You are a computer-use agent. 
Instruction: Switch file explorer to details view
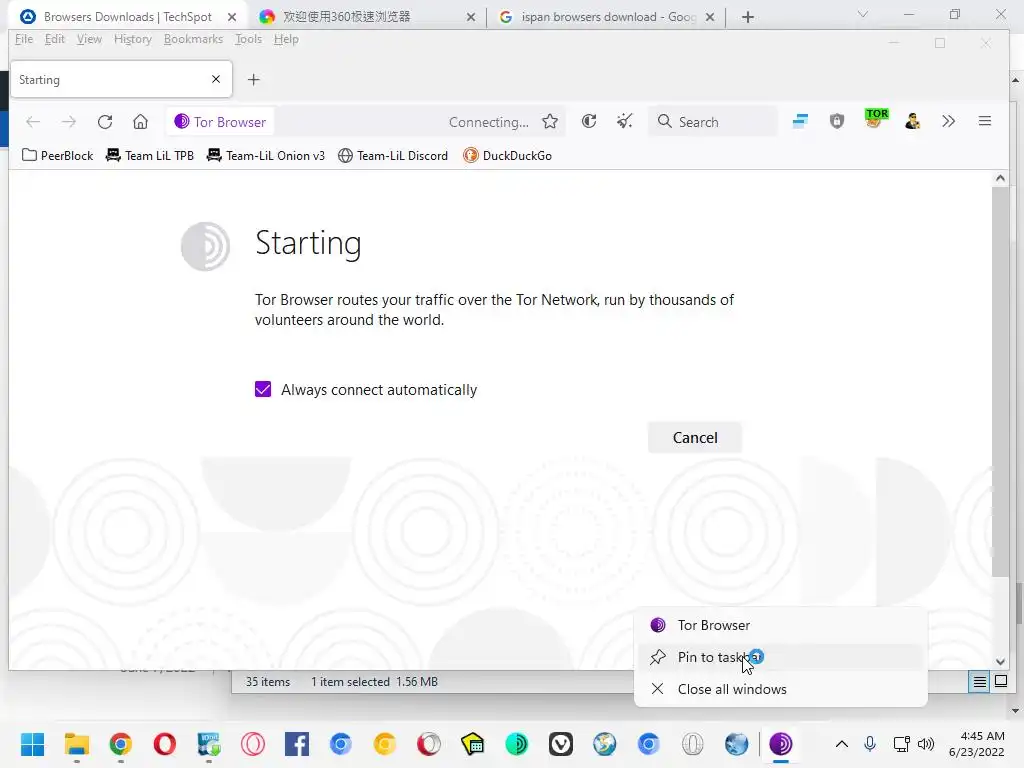click(x=980, y=682)
